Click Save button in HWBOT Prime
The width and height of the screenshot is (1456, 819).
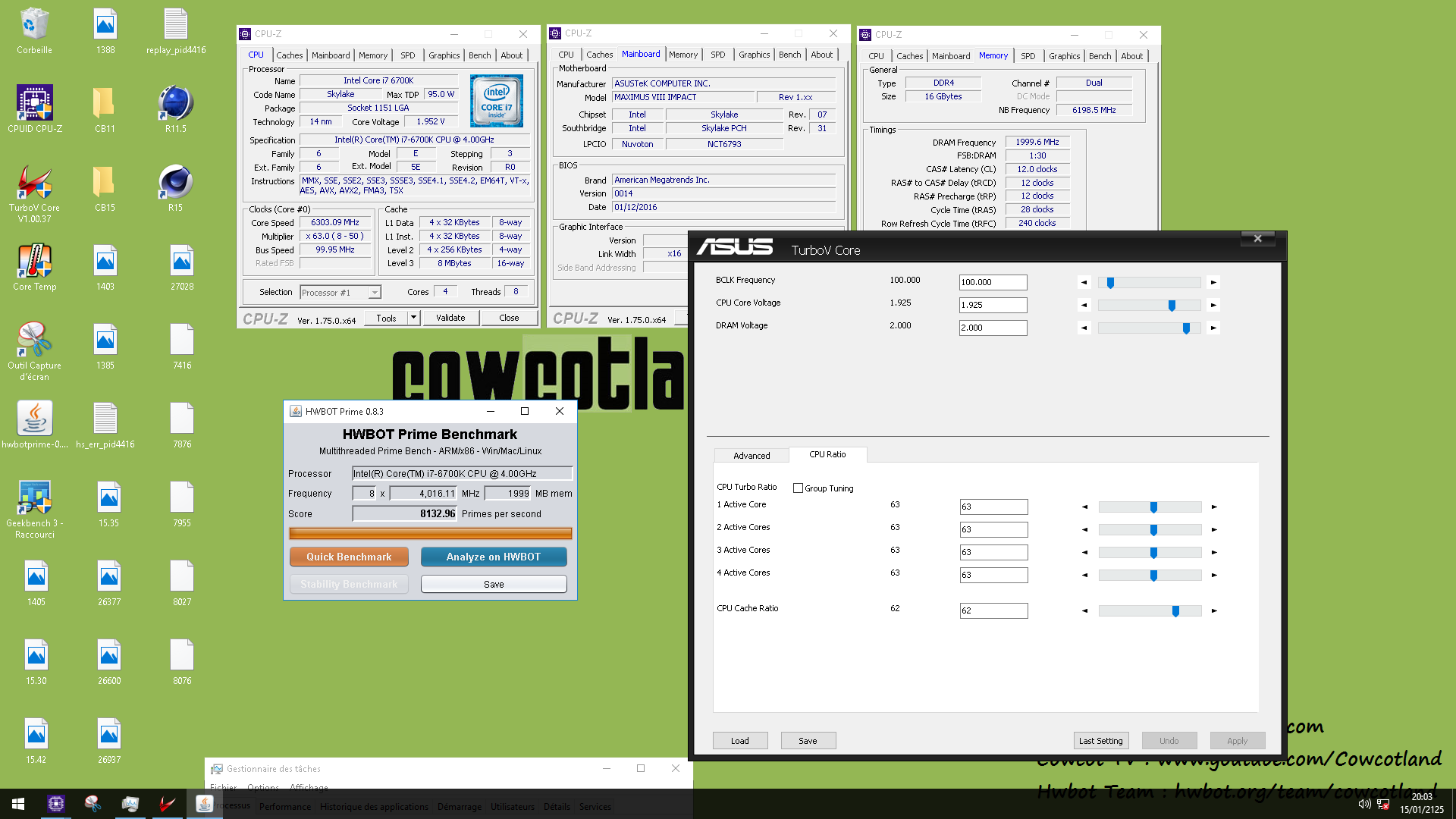[x=494, y=584]
